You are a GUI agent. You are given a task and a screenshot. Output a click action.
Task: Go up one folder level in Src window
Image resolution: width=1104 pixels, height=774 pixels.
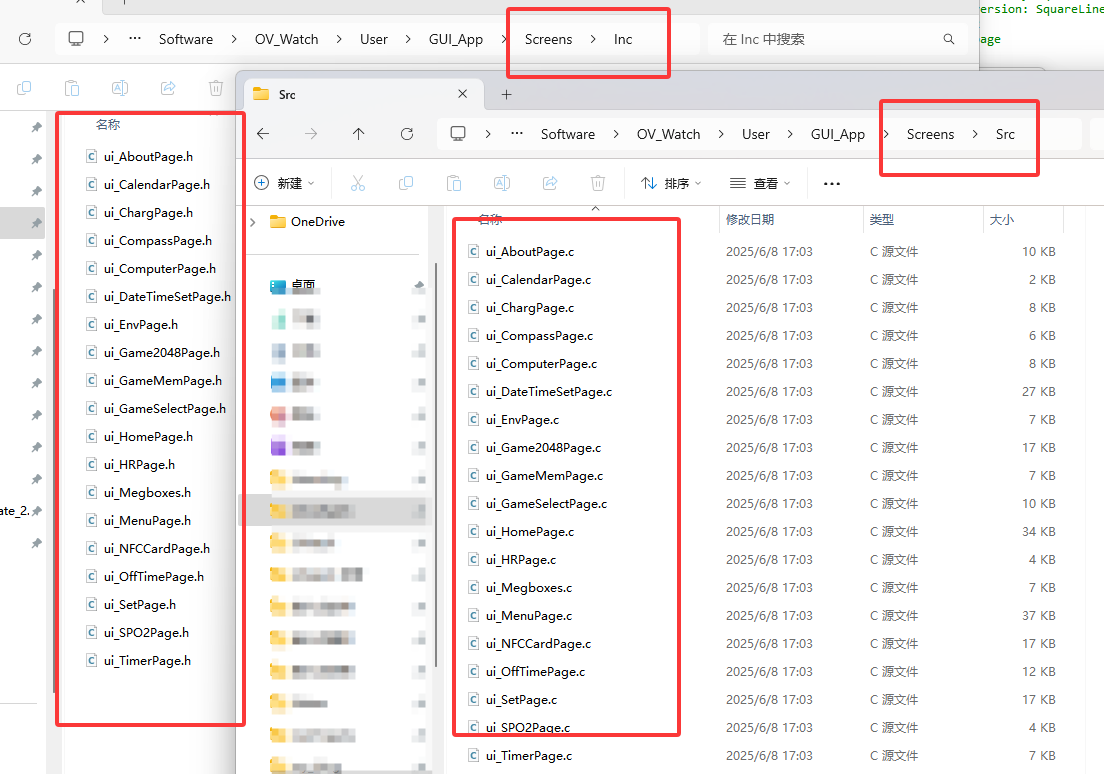pyautogui.click(x=359, y=134)
